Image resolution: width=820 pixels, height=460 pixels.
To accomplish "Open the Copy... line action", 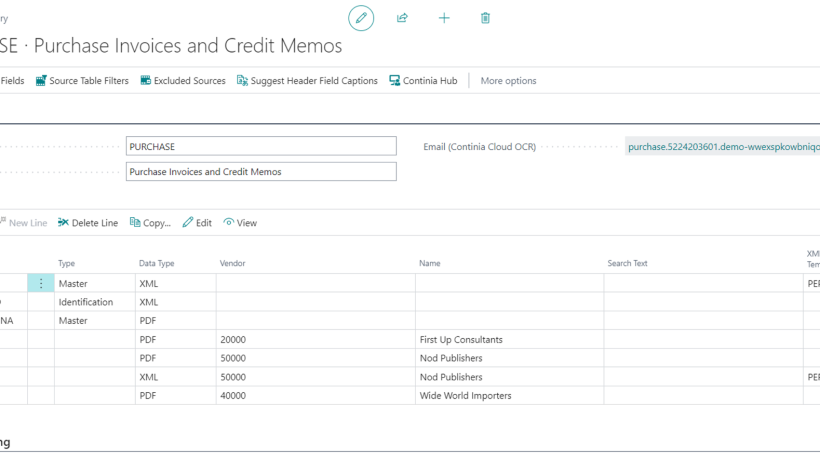I will [x=150, y=223].
